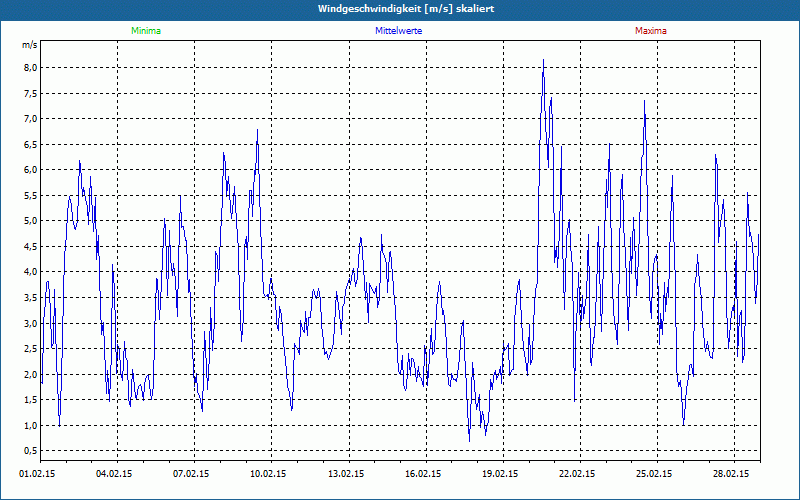The image size is (800, 500).
Task: Click the 28.02.15 date label
Action: point(731,474)
